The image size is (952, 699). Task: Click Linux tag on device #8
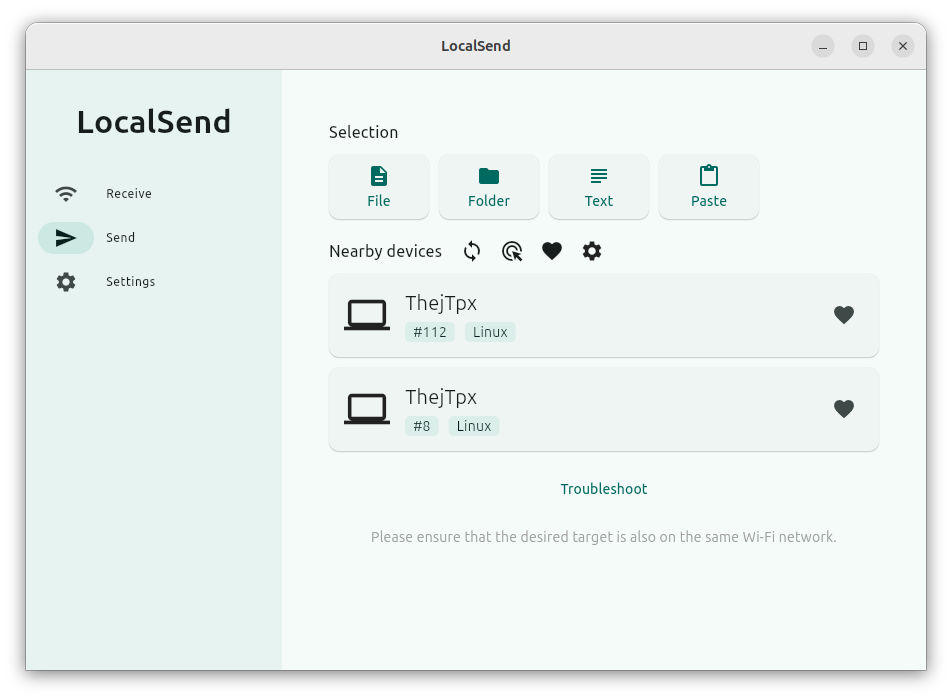point(474,426)
